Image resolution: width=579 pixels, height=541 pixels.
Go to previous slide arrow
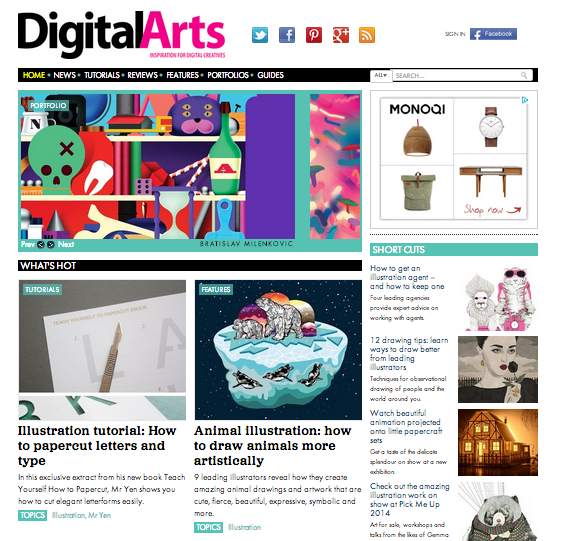click(41, 244)
